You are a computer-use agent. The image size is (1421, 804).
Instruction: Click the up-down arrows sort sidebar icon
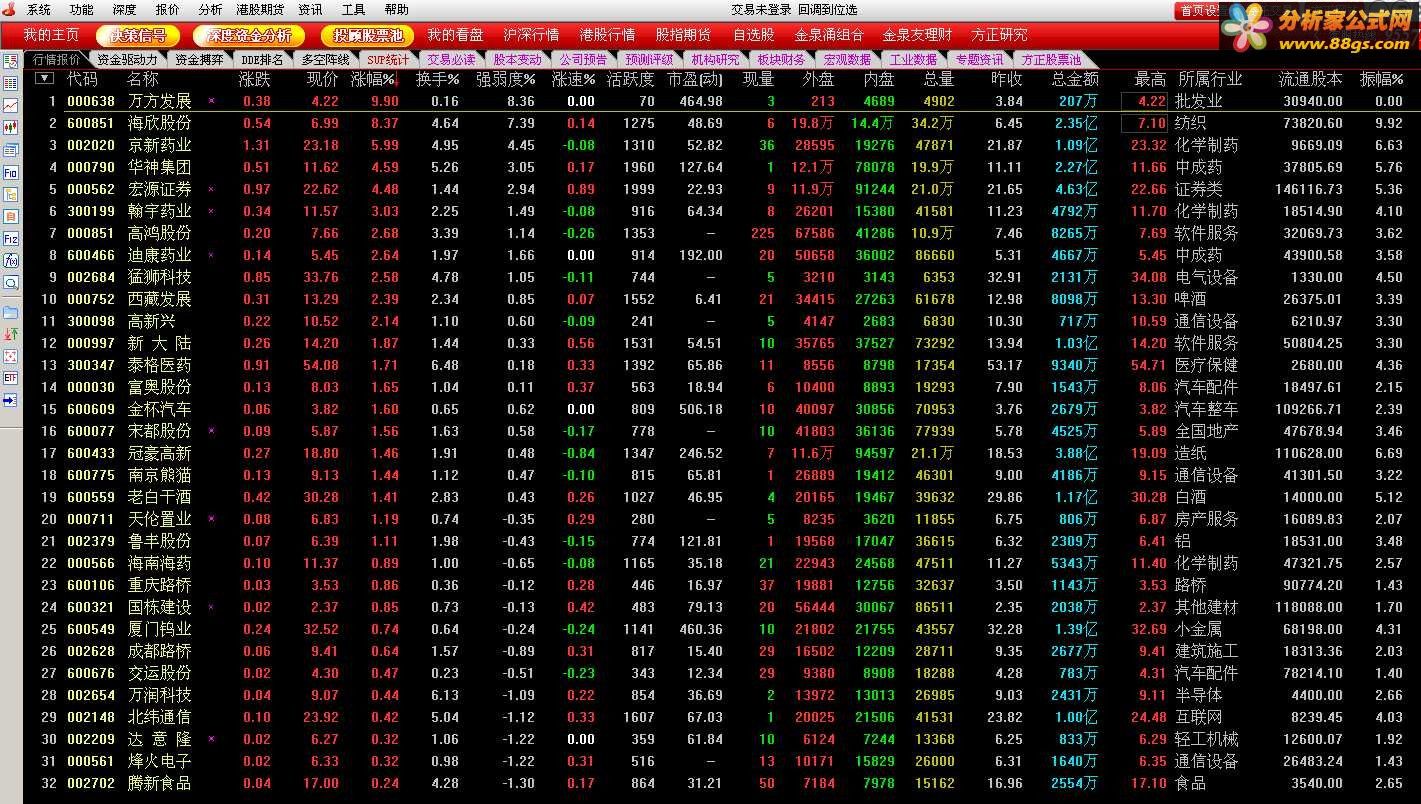[x=10, y=334]
